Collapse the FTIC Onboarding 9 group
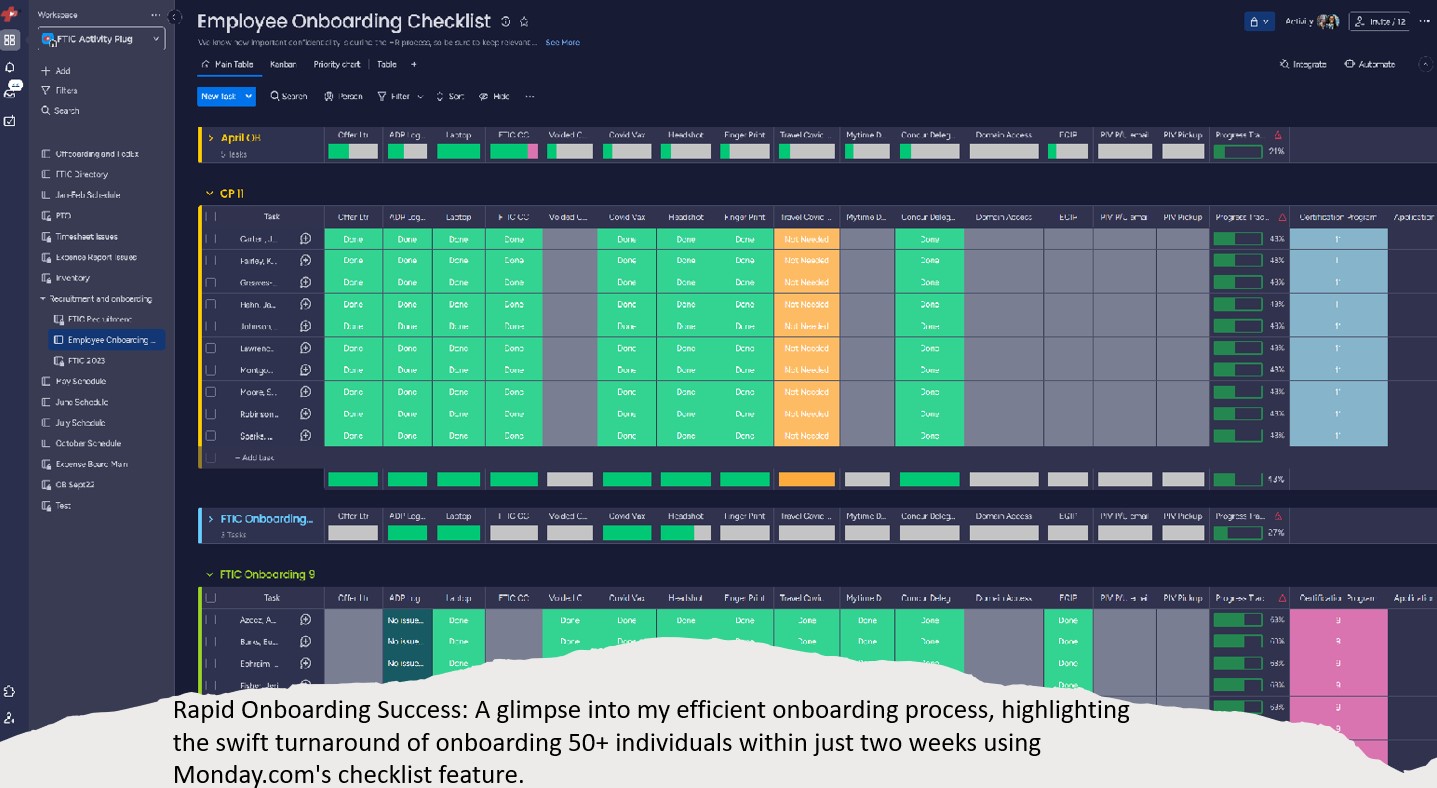This screenshot has width=1437, height=788. click(209, 575)
